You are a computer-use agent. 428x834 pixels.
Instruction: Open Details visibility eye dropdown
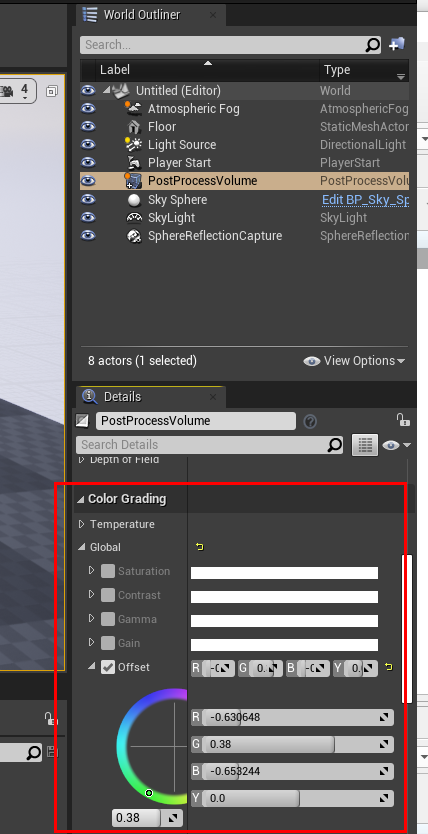[x=396, y=445]
